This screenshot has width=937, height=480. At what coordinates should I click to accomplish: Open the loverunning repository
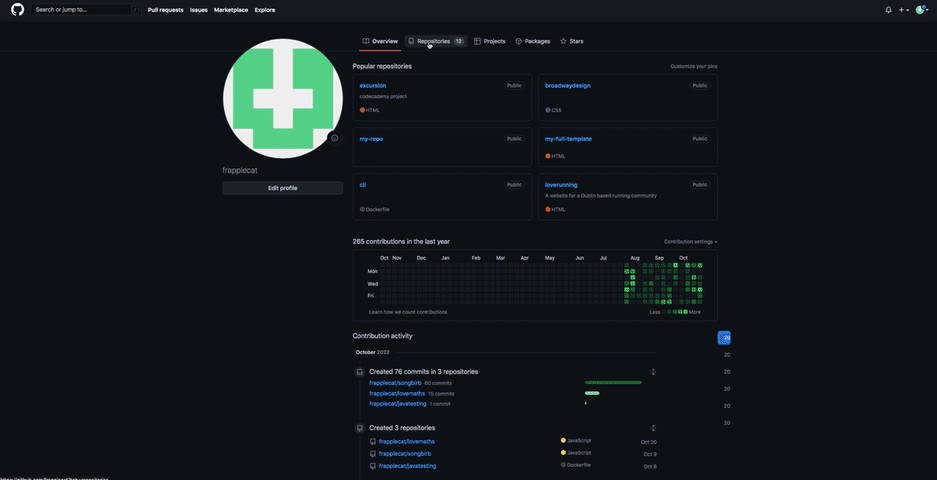pos(561,185)
